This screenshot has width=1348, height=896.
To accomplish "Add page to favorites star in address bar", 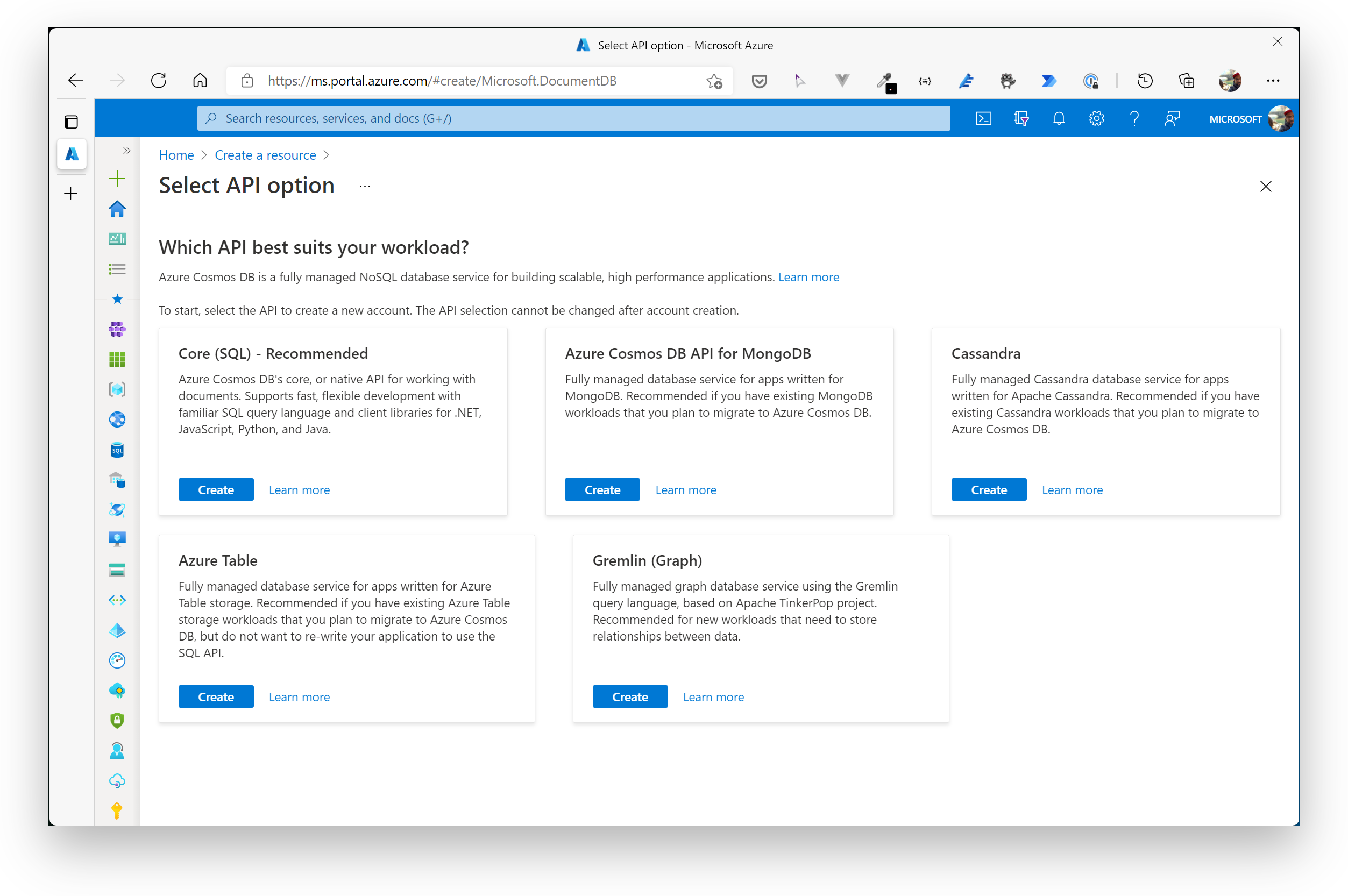I will click(714, 81).
